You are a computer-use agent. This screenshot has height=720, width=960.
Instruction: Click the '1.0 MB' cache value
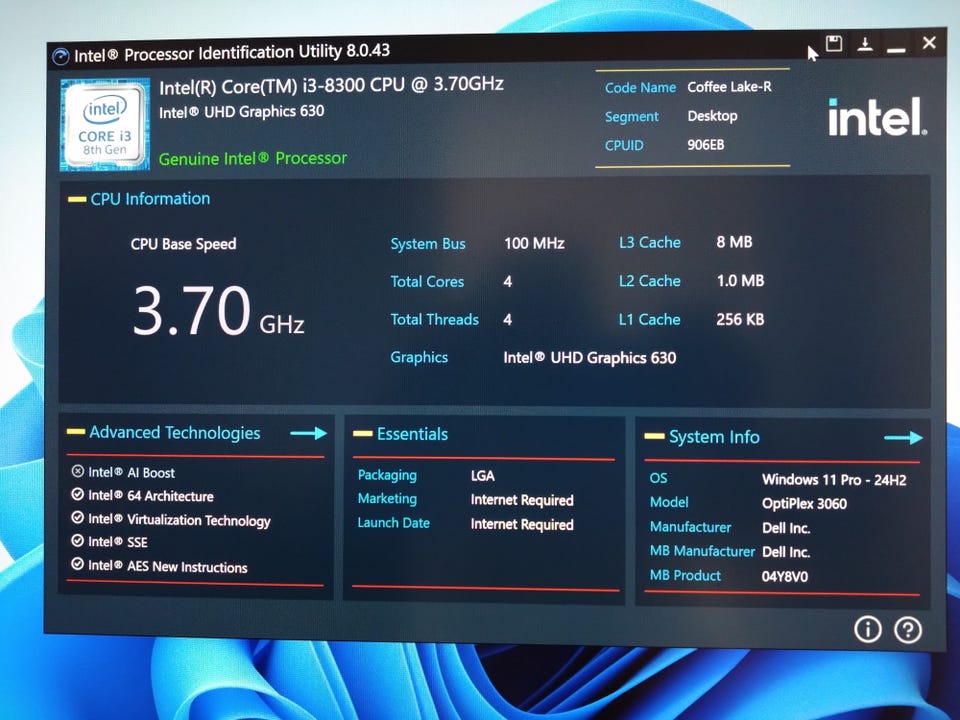point(740,280)
